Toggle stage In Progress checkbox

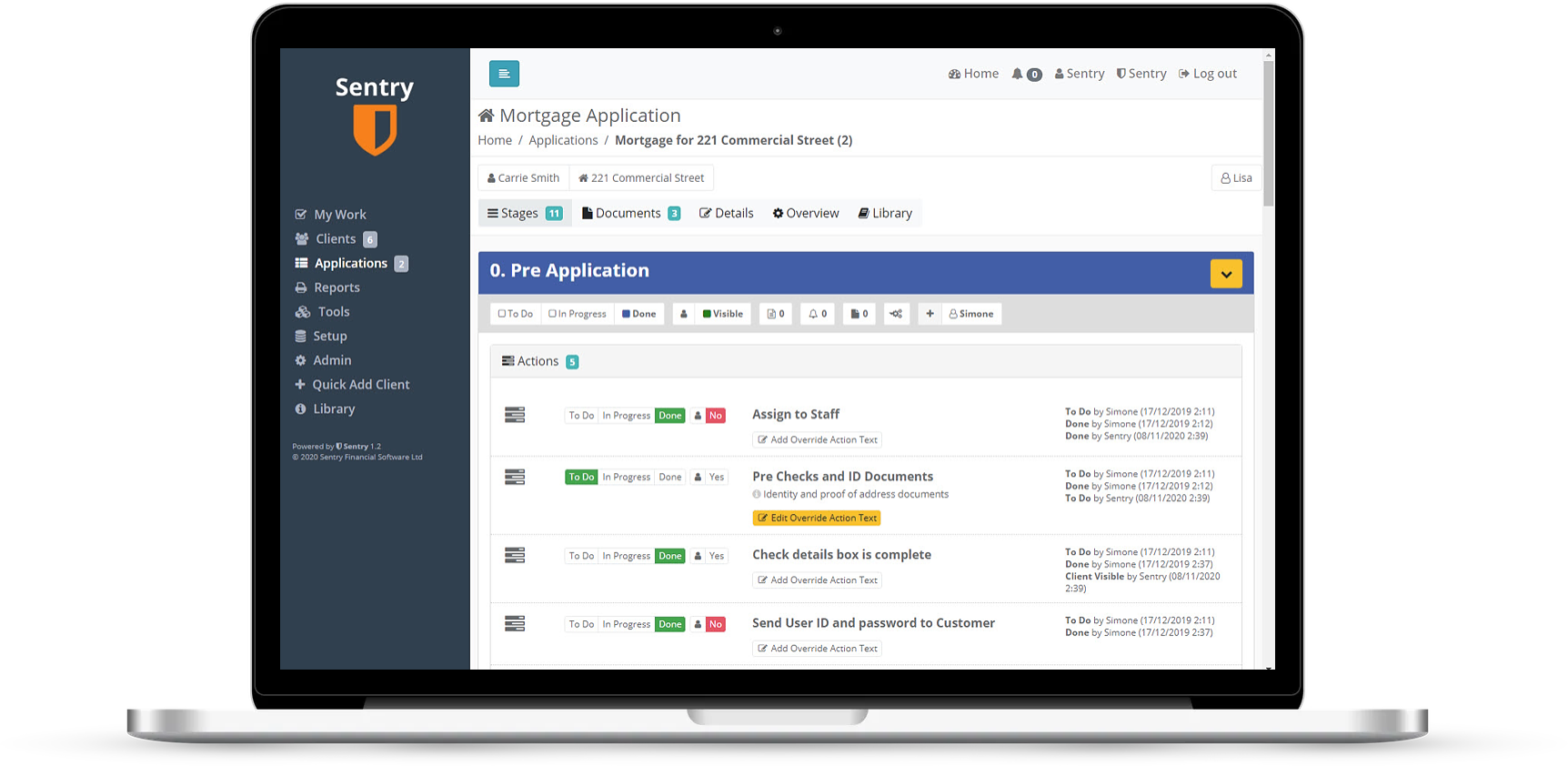point(578,314)
